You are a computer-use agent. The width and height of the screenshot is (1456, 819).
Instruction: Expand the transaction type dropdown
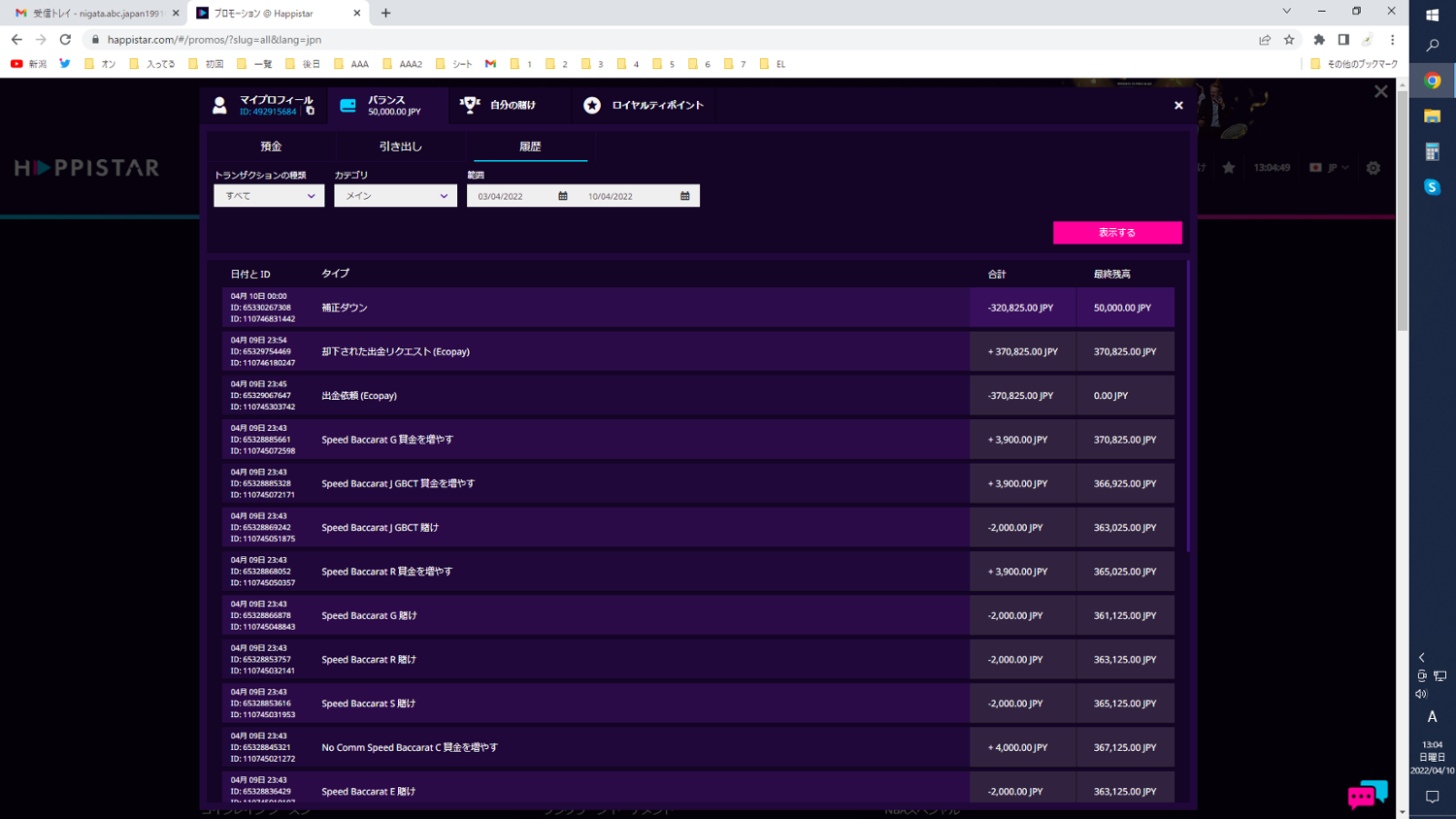tap(269, 196)
